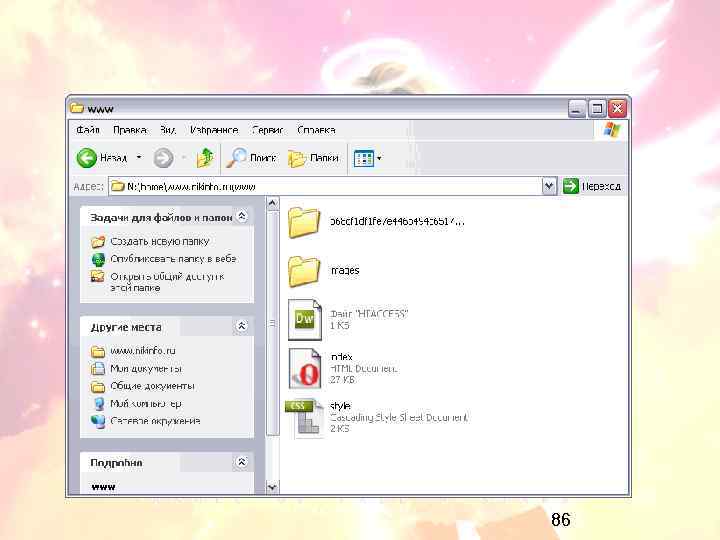Open www.nikinfo.ru in Другие места
720x540 pixels.
tap(143, 351)
